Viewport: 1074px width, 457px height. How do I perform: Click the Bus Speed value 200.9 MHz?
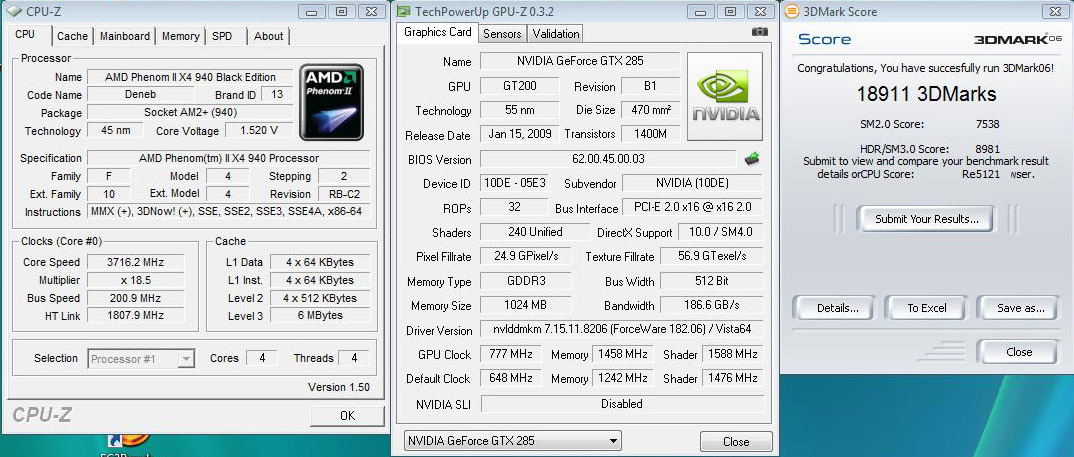click(x=137, y=298)
